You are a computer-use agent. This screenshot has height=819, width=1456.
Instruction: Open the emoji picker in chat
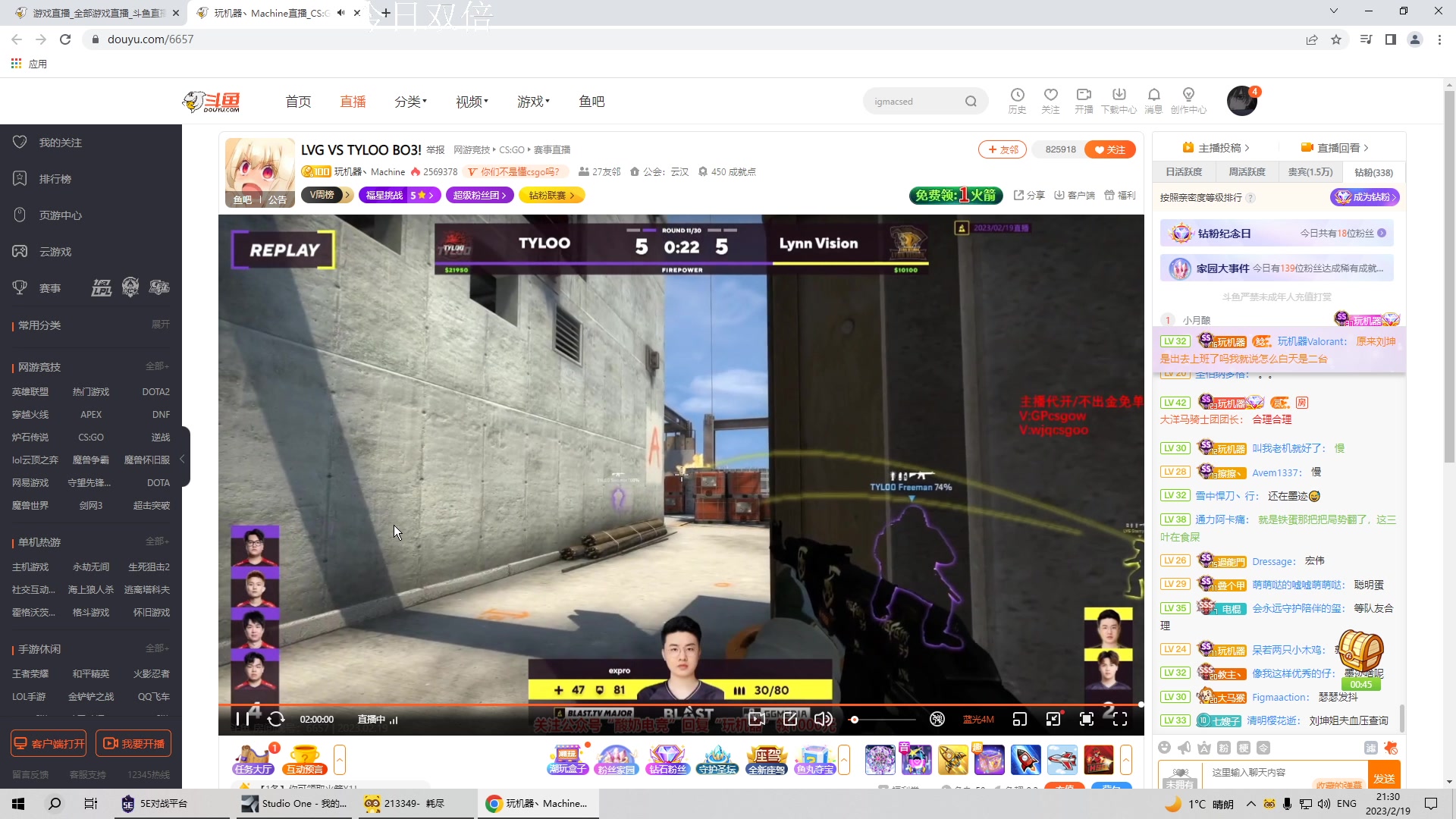tap(1165, 748)
